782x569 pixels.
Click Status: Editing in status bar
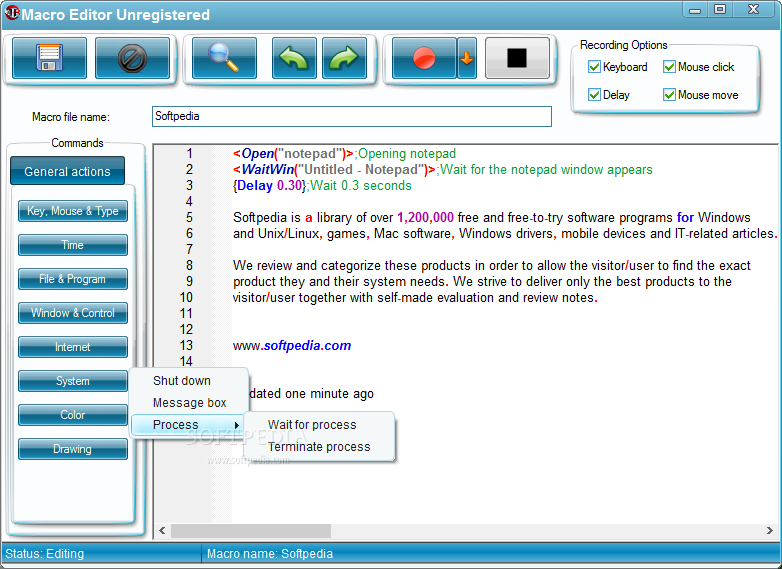(44, 554)
